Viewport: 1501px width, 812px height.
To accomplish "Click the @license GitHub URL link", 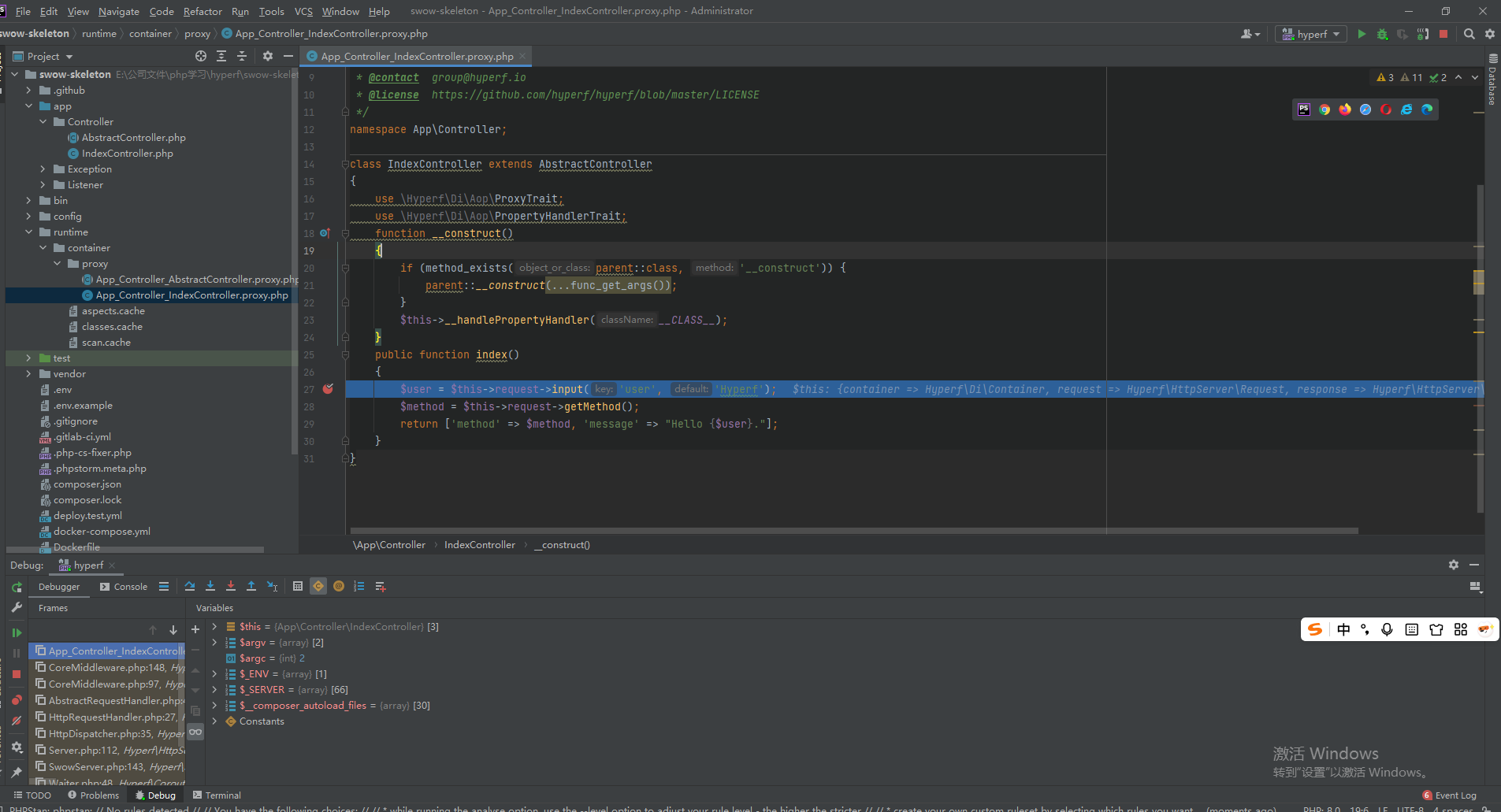I will coord(595,95).
